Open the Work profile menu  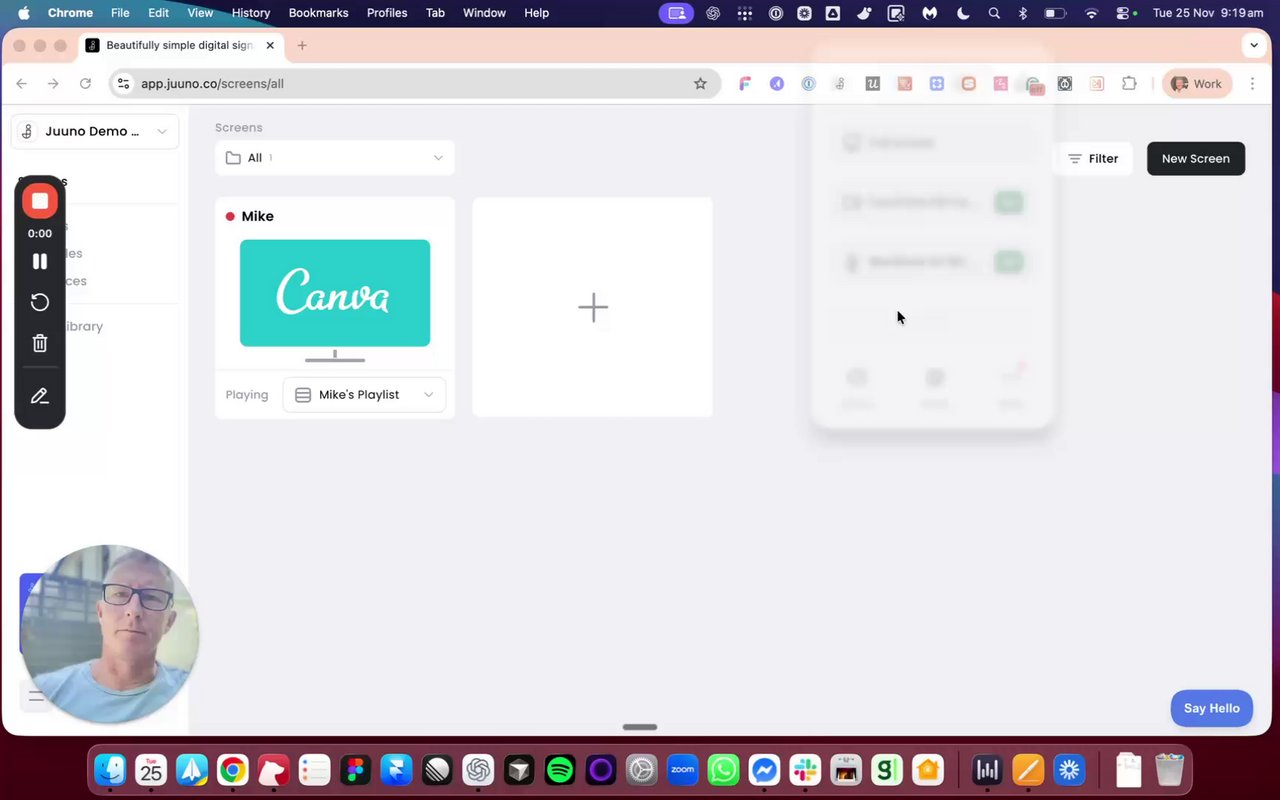pos(1197,84)
